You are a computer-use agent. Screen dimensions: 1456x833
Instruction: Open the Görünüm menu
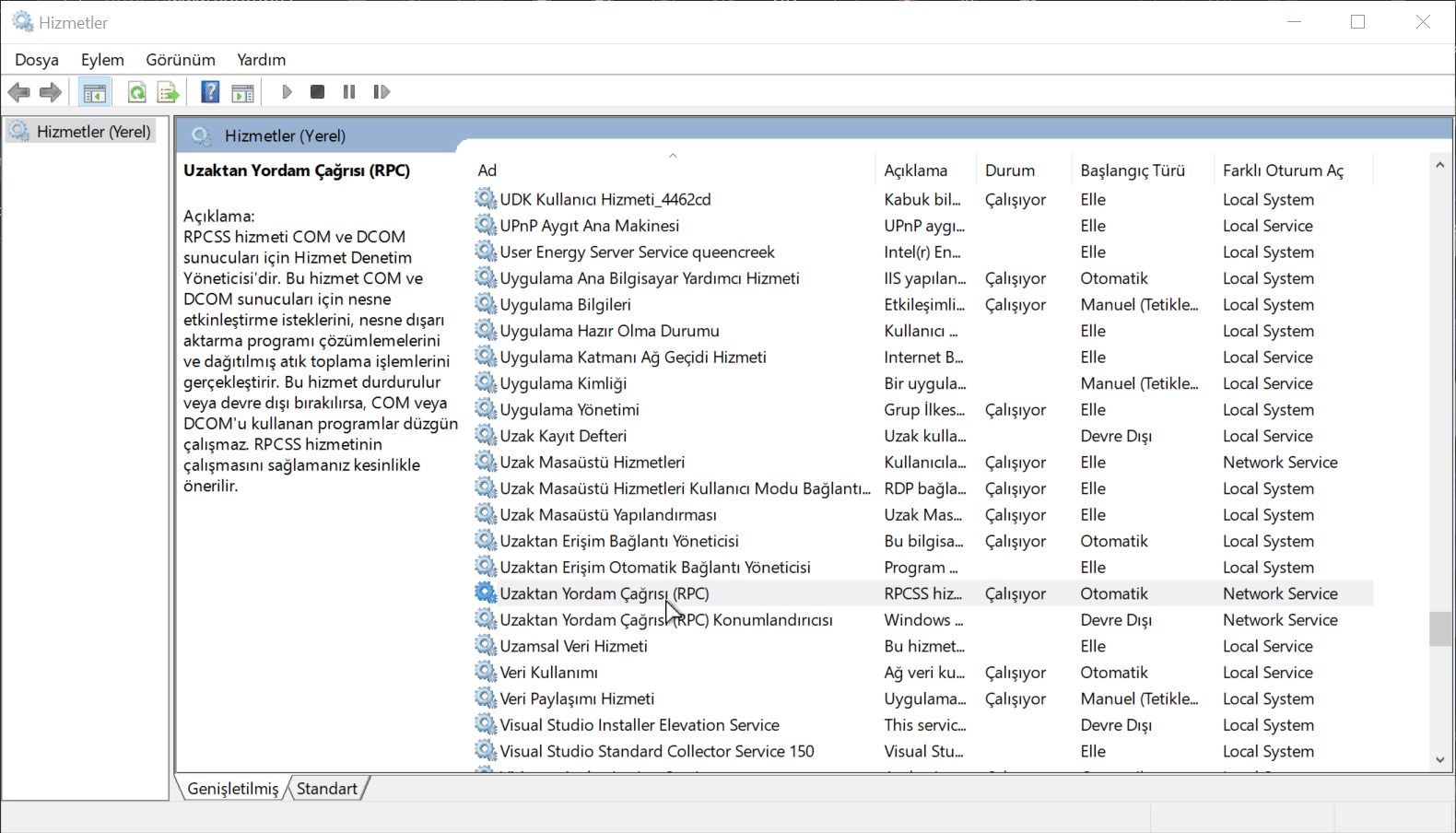181,60
